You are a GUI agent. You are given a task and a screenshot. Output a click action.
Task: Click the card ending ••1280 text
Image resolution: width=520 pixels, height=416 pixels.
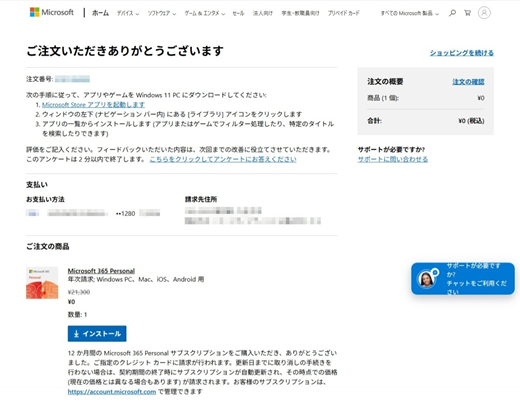pyautogui.click(x=125, y=214)
